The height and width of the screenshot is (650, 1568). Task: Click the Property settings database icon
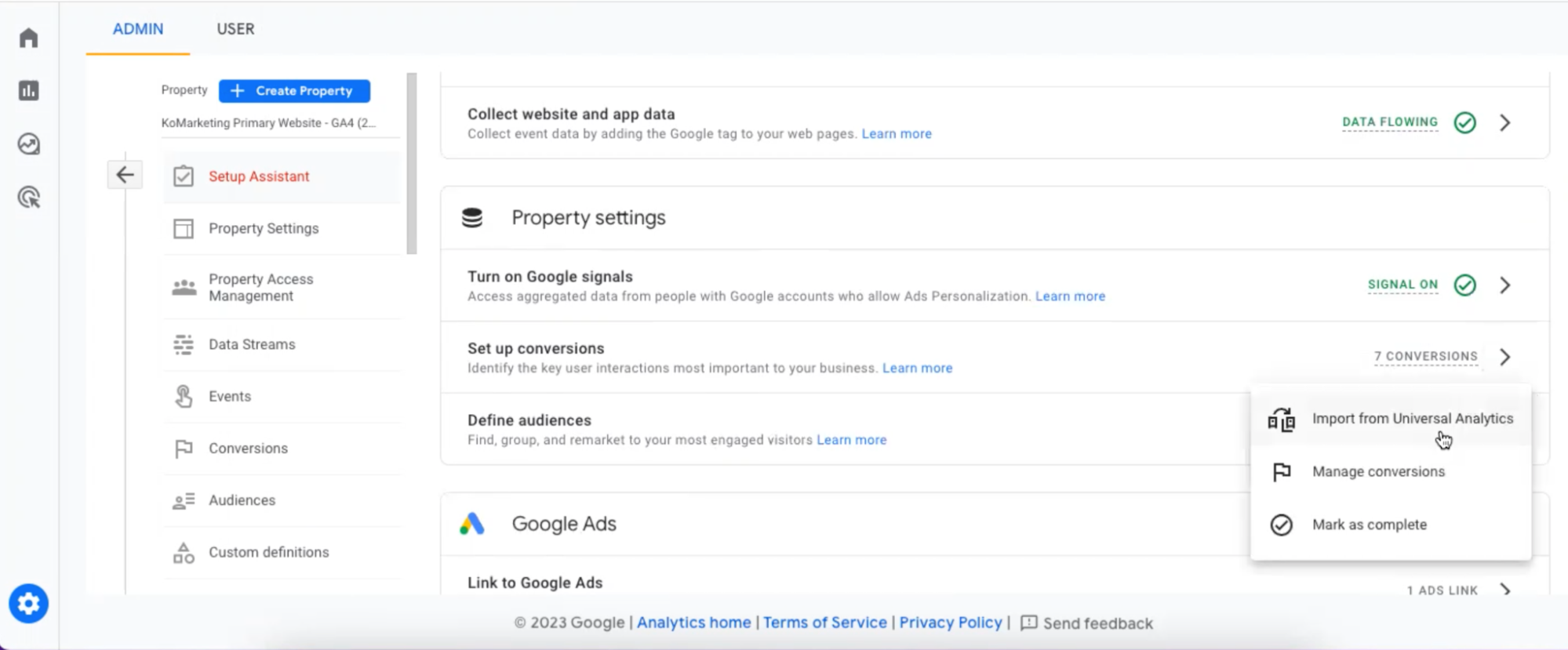click(472, 218)
